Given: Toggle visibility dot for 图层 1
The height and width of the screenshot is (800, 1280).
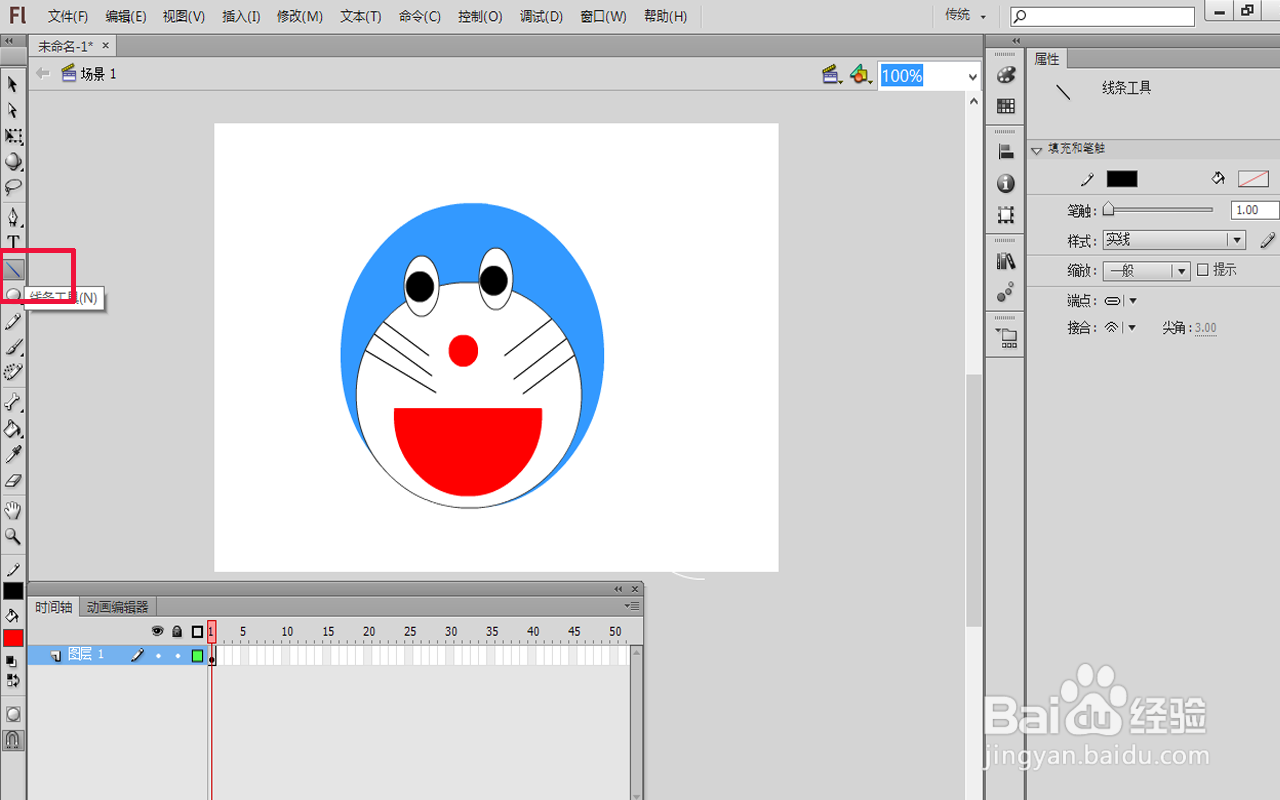Looking at the screenshot, I should (158, 655).
